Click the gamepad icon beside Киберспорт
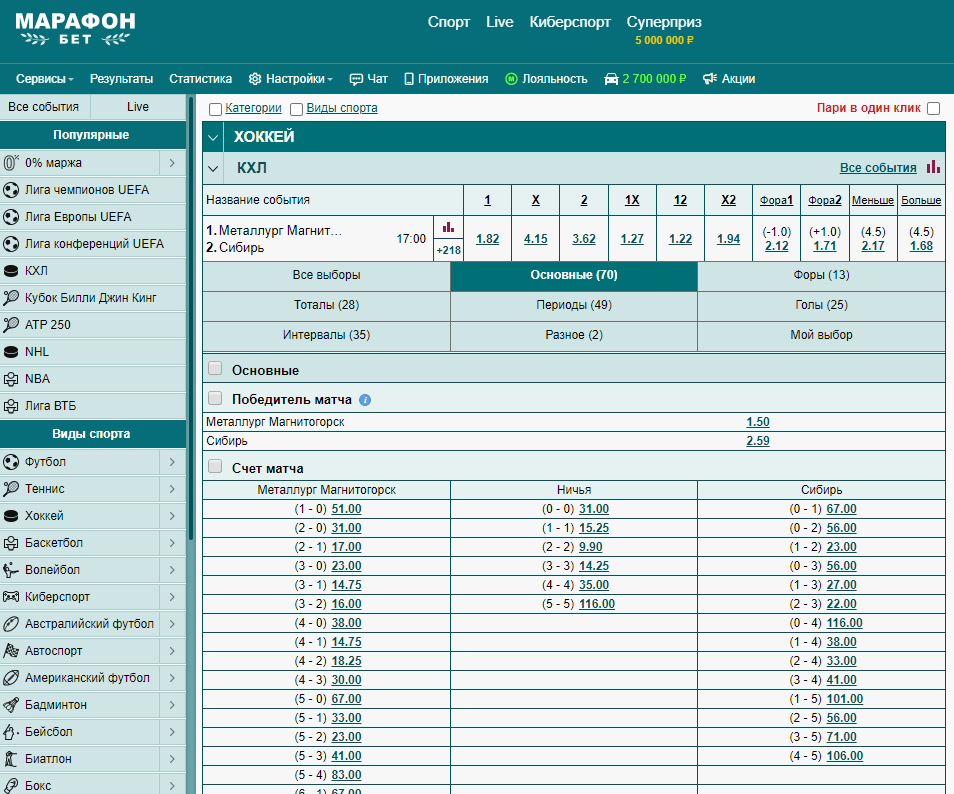Image resolution: width=954 pixels, height=794 pixels. [x=11, y=597]
